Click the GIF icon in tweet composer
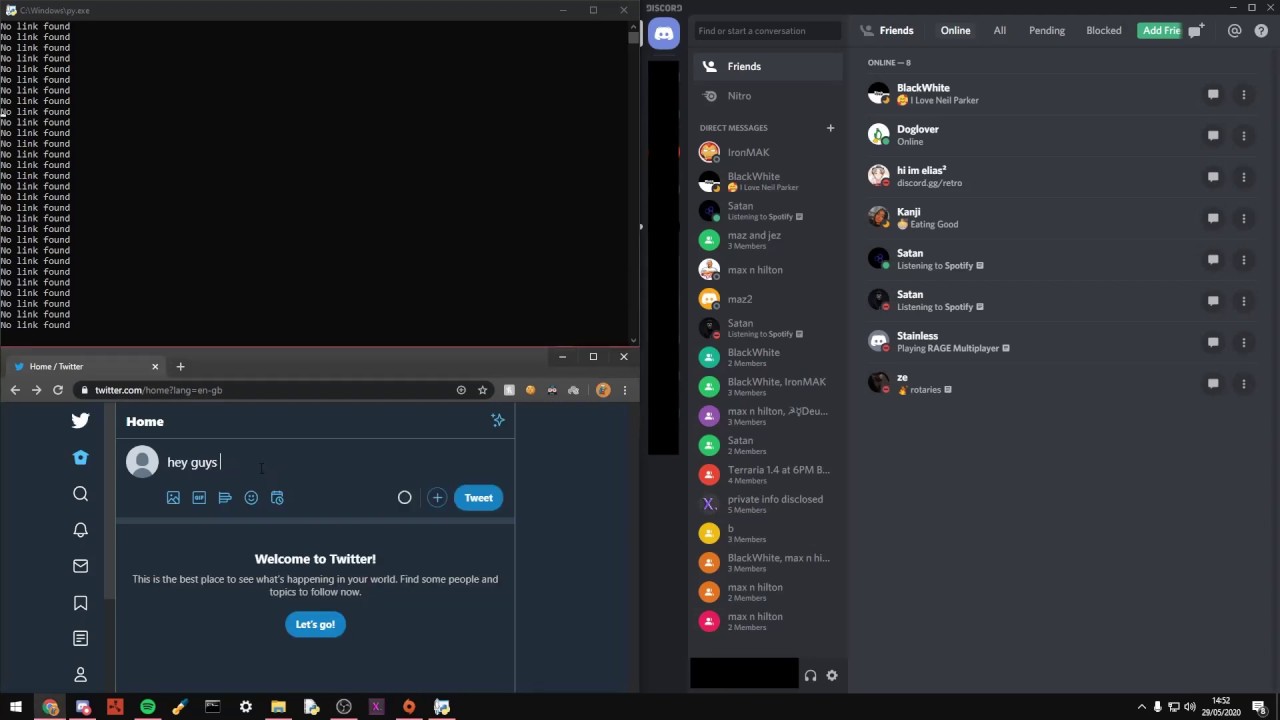This screenshot has height=720, width=1280. [x=199, y=498]
